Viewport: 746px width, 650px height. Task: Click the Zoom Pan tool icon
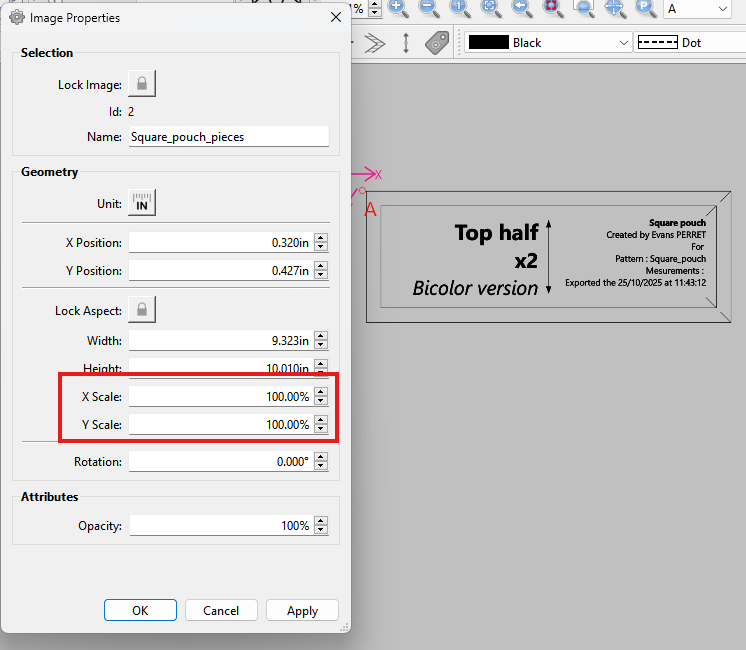point(615,8)
